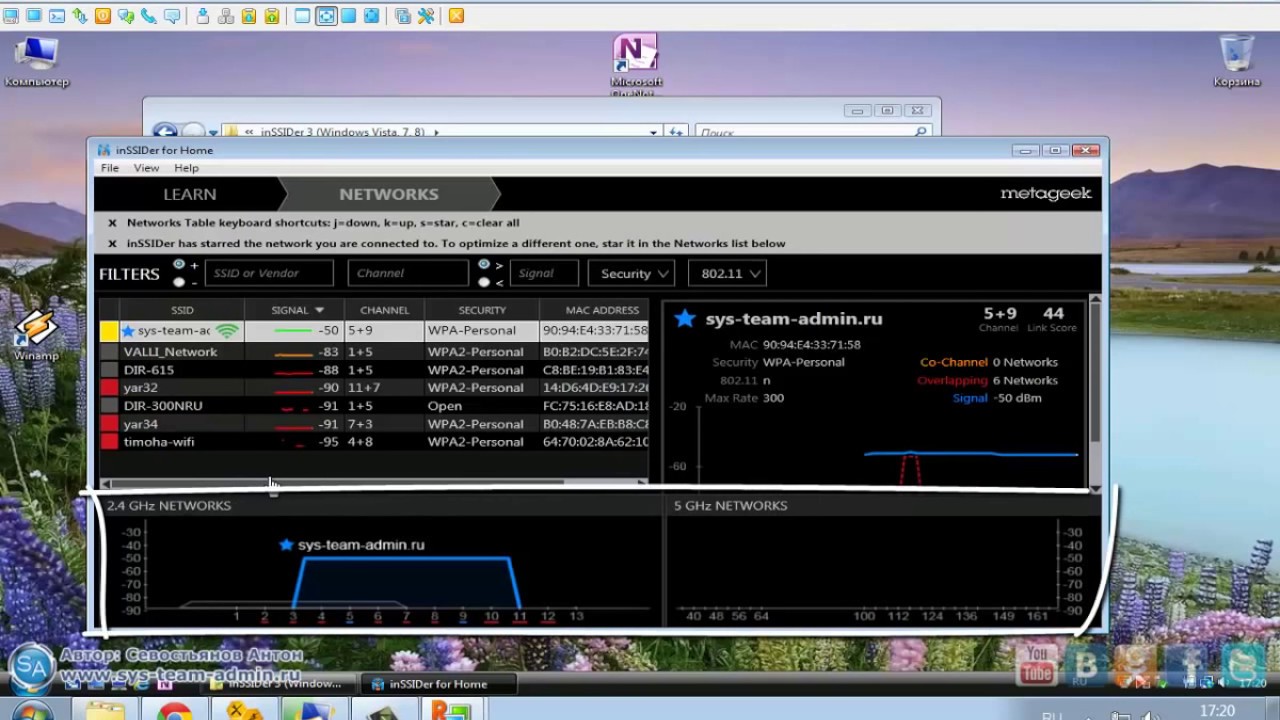Image resolution: width=1280 pixels, height=720 pixels.
Task: Select the greater-than radio for Signal filter
Action: (x=484, y=264)
